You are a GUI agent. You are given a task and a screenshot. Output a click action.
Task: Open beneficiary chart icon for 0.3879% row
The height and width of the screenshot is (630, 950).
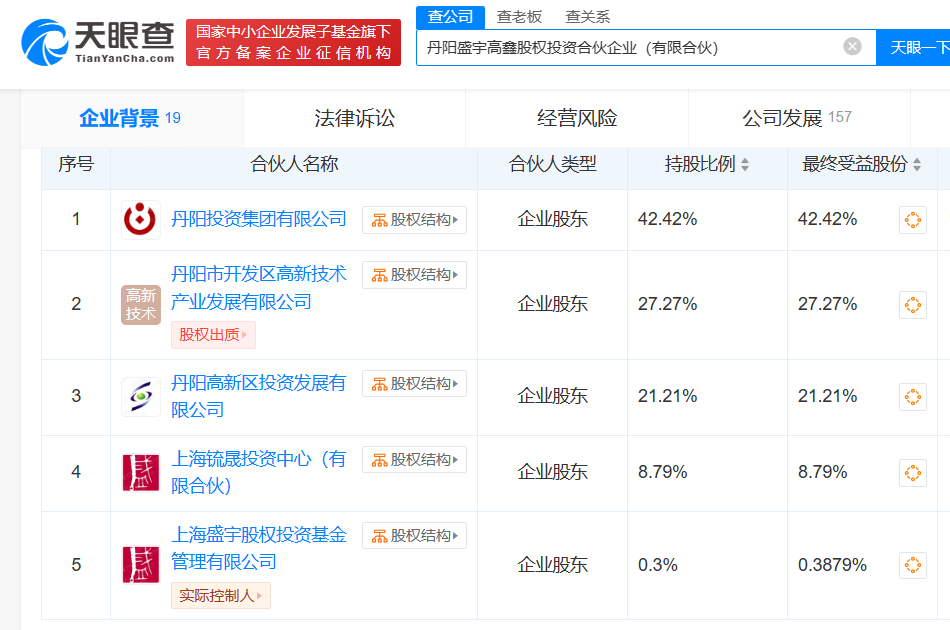pos(912,565)
